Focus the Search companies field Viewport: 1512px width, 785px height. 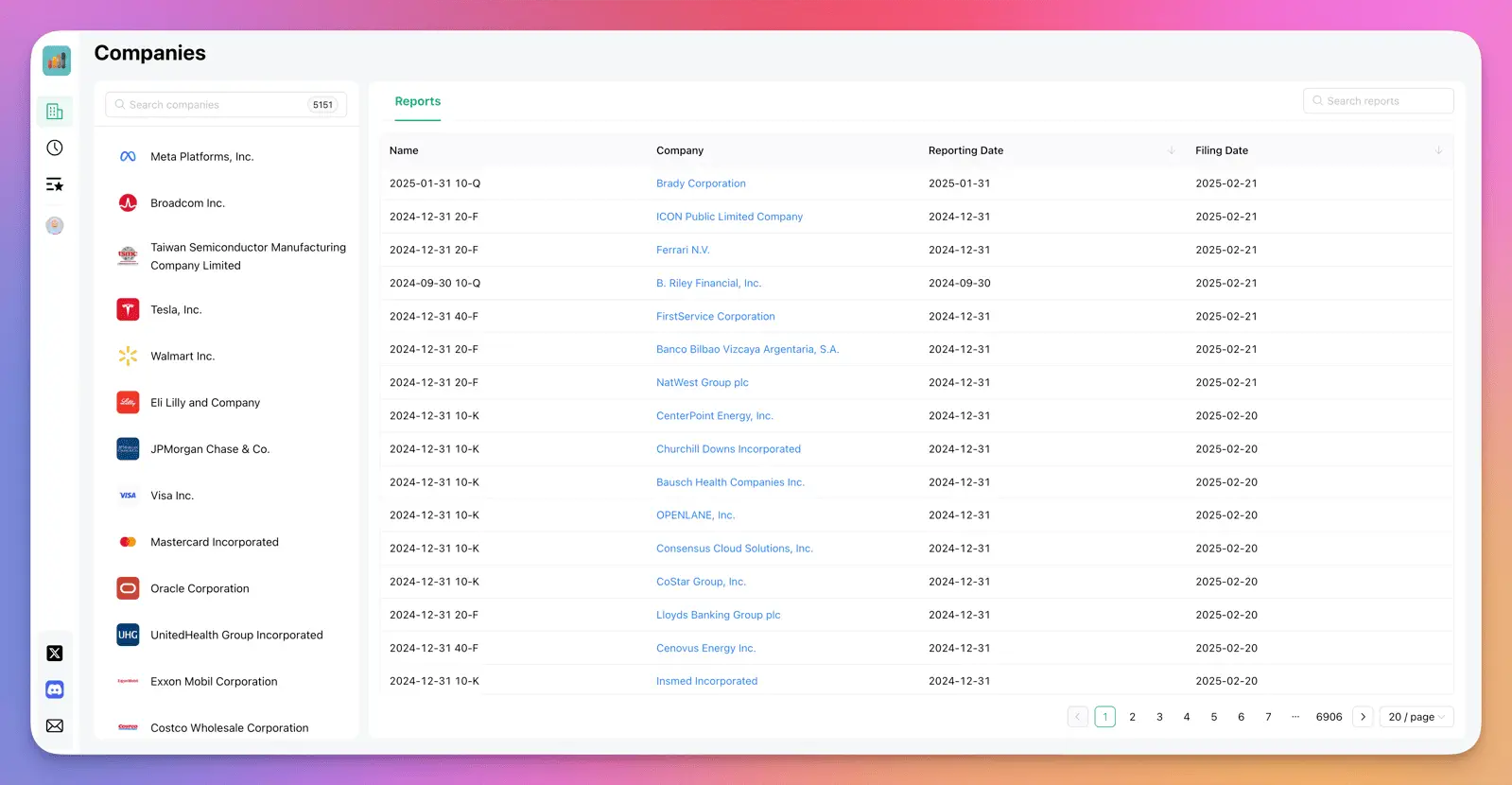click(x=226, y=105)
